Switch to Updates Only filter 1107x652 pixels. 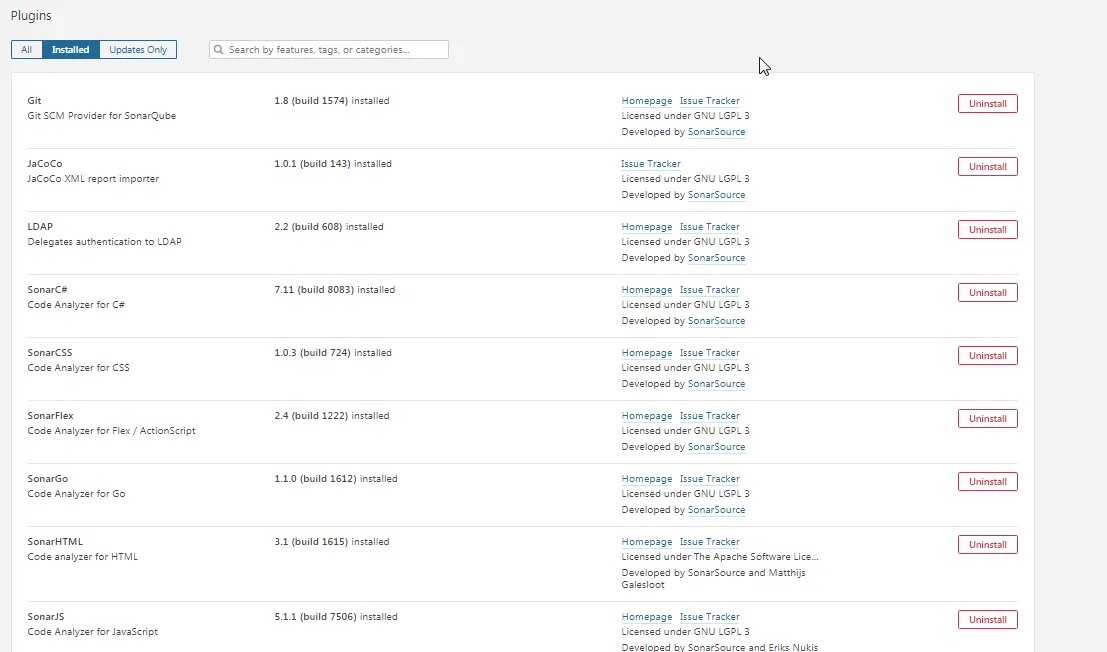point(138,49)
